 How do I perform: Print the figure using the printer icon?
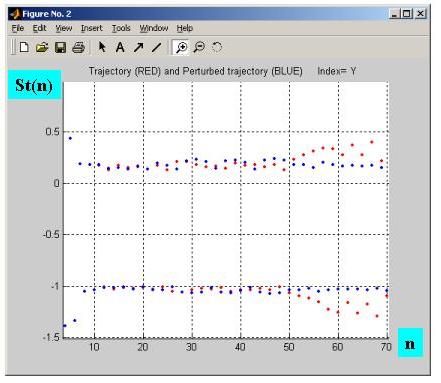pos(78,47)
